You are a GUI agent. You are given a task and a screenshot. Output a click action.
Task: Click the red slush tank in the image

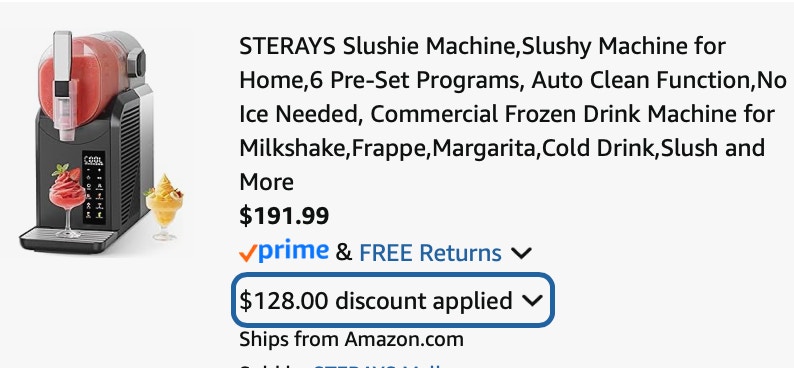pos(84,78)
